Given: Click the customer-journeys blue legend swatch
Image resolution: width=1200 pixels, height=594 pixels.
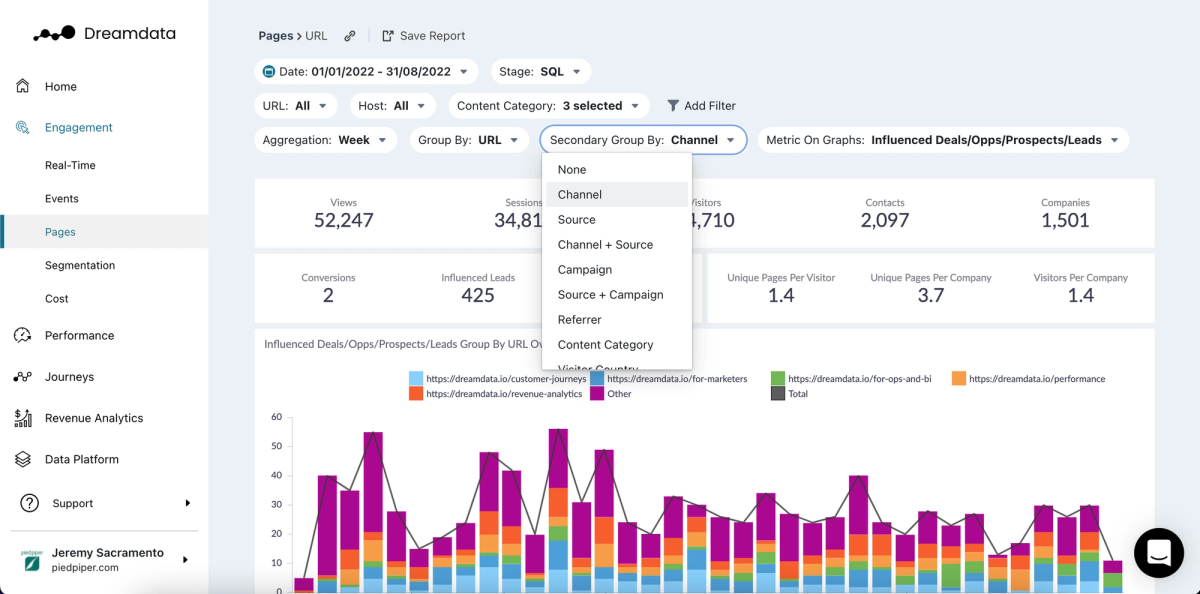Looking at the screenshot, I should pos(416,379).
